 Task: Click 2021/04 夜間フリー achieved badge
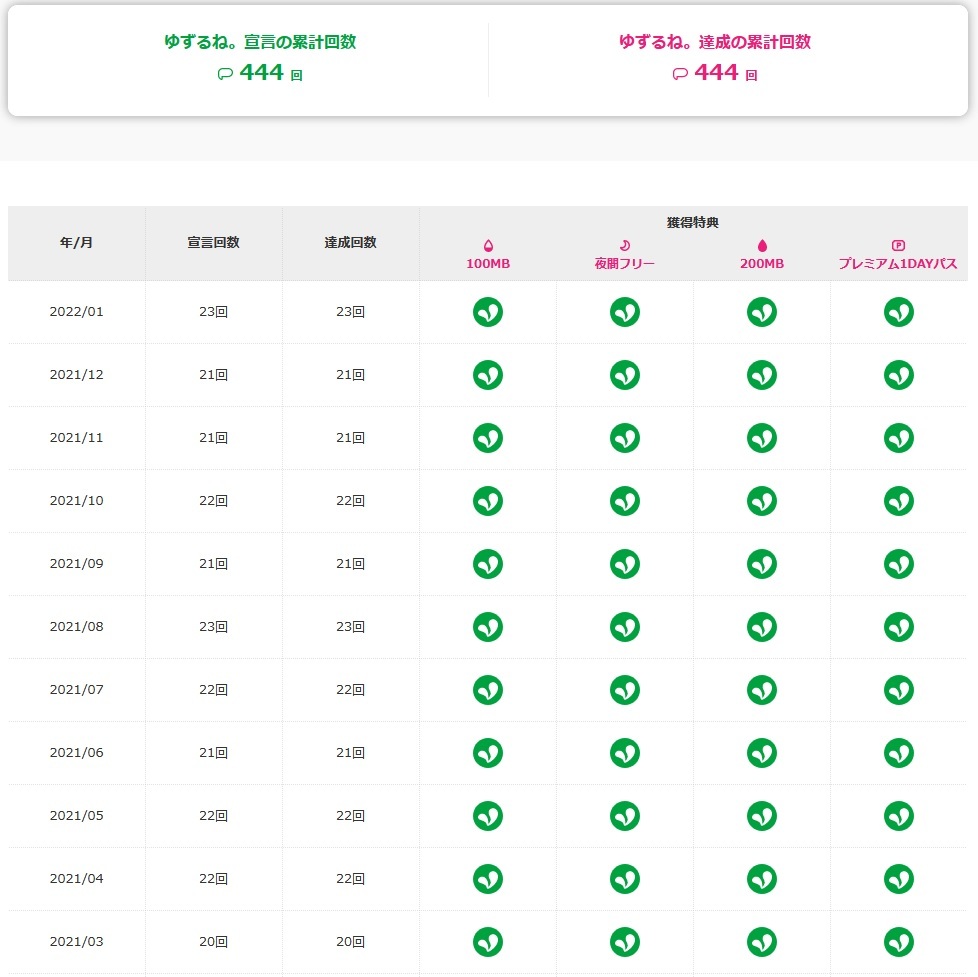(625, 879)
